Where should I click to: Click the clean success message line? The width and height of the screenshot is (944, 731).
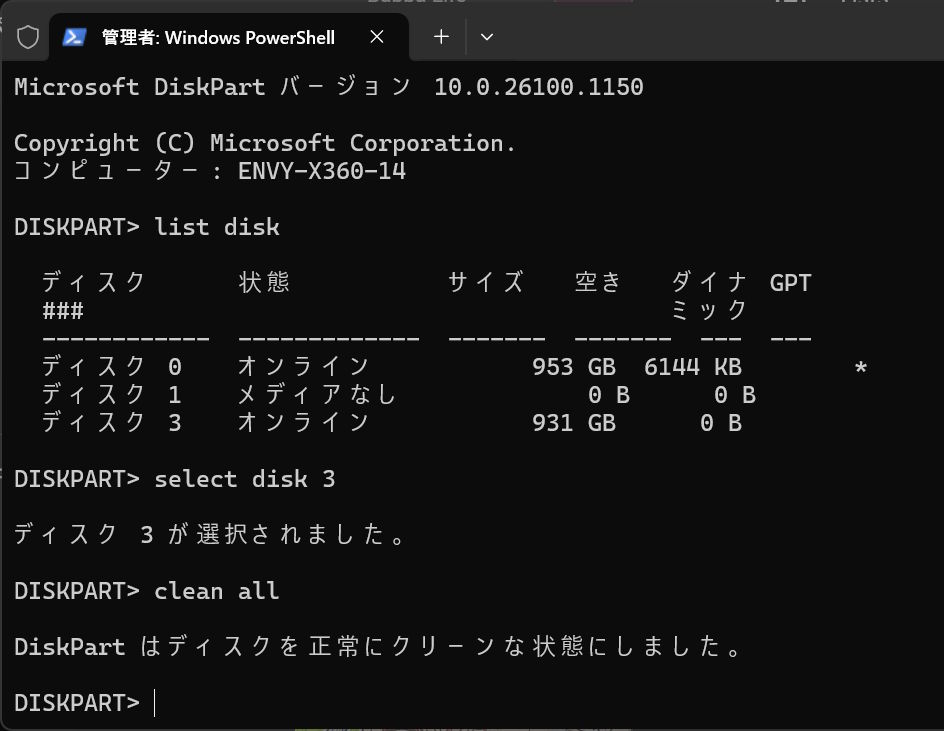tap(379, 647)
